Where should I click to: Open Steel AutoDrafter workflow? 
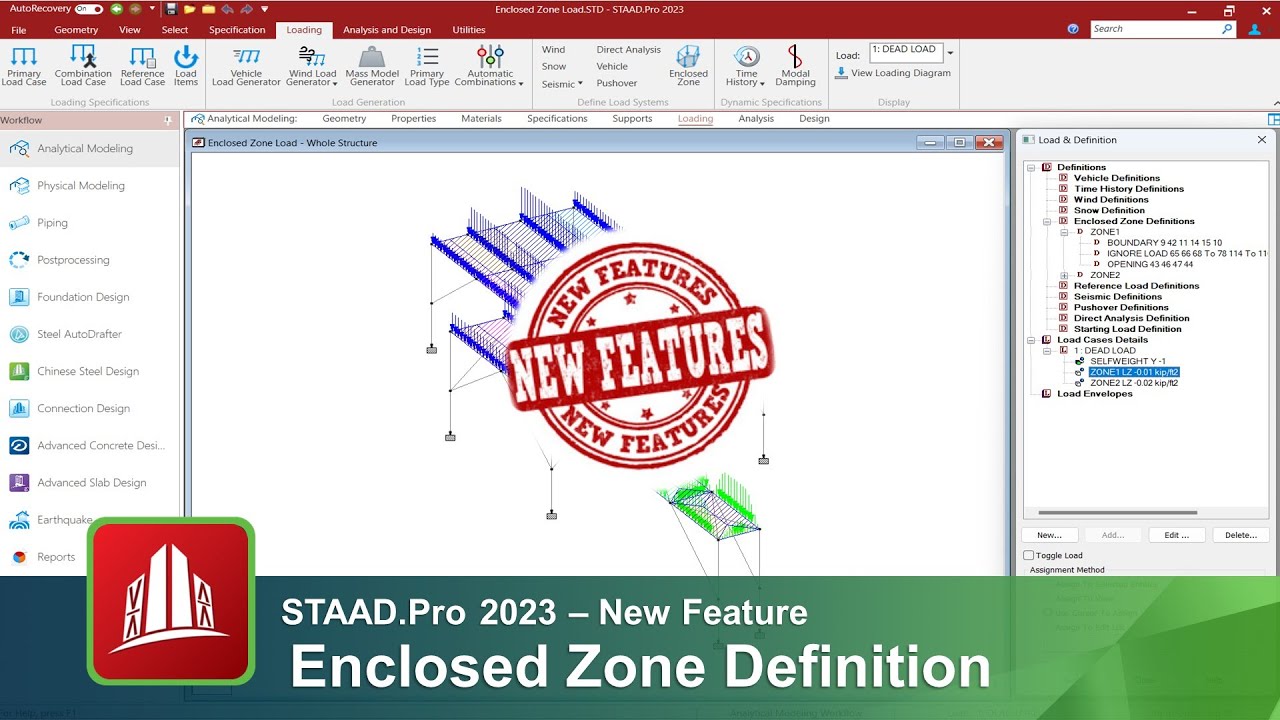point(79,334)
